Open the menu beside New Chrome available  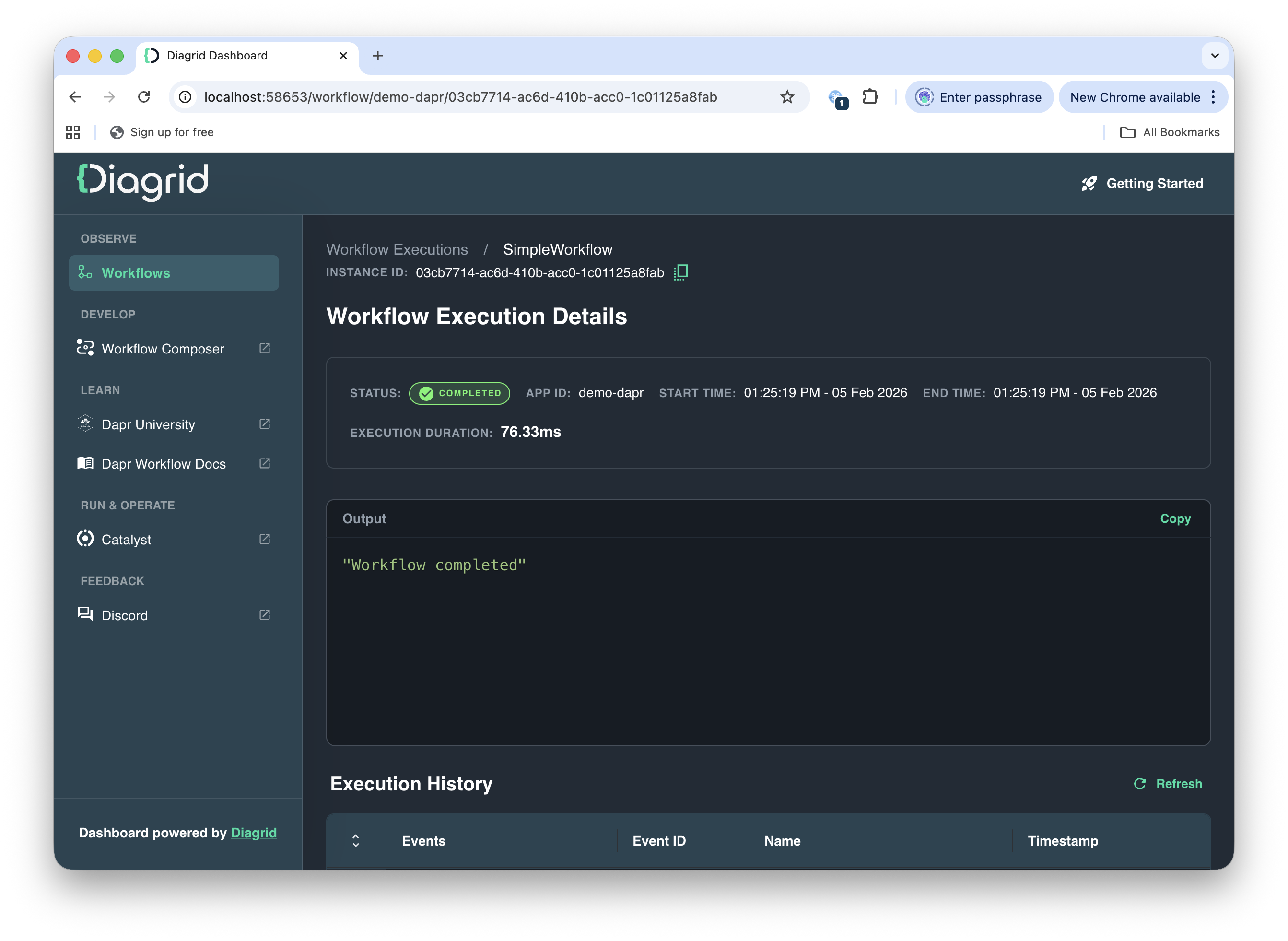tap(1213, 97)
